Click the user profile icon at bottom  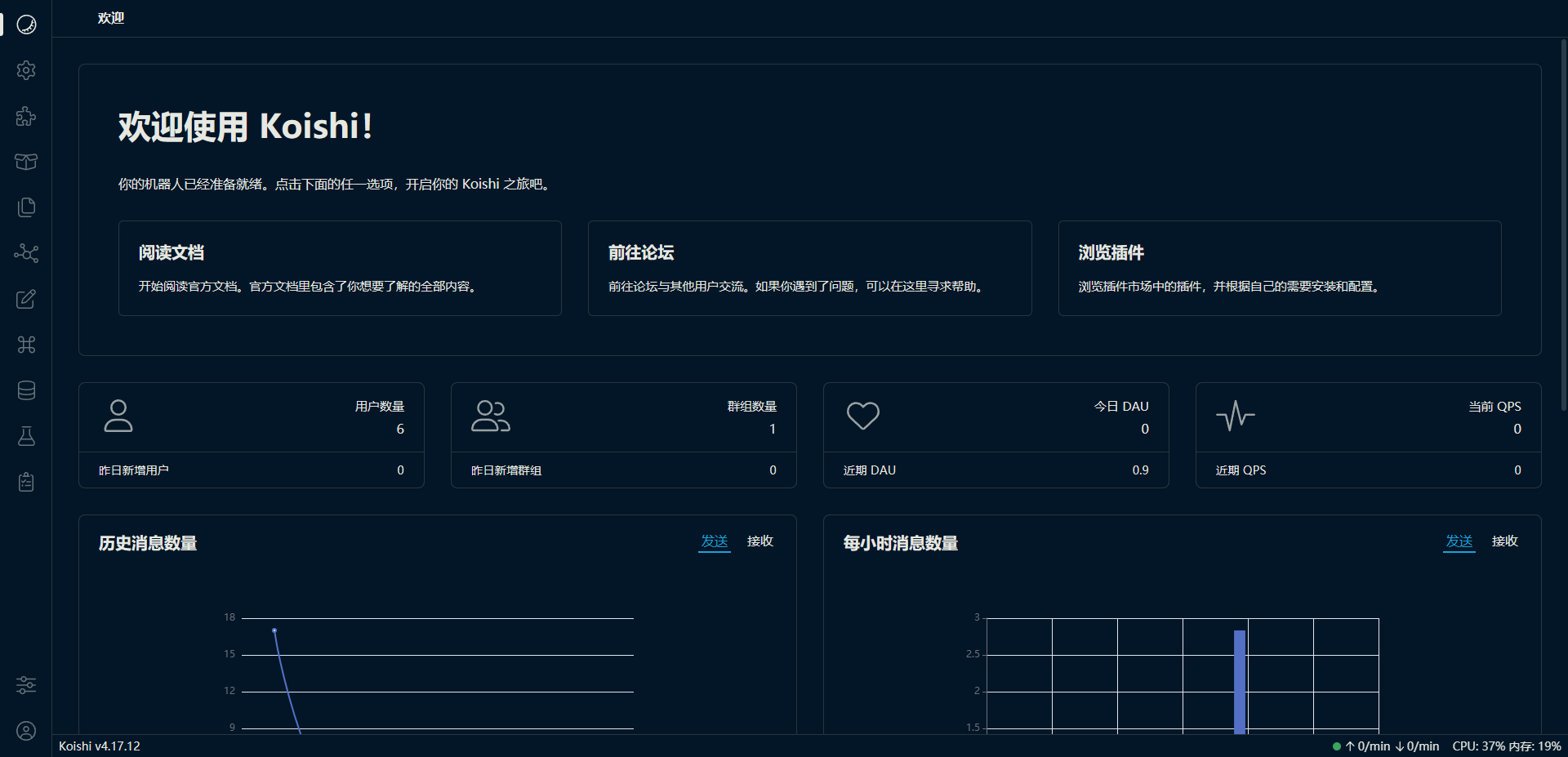26,731
